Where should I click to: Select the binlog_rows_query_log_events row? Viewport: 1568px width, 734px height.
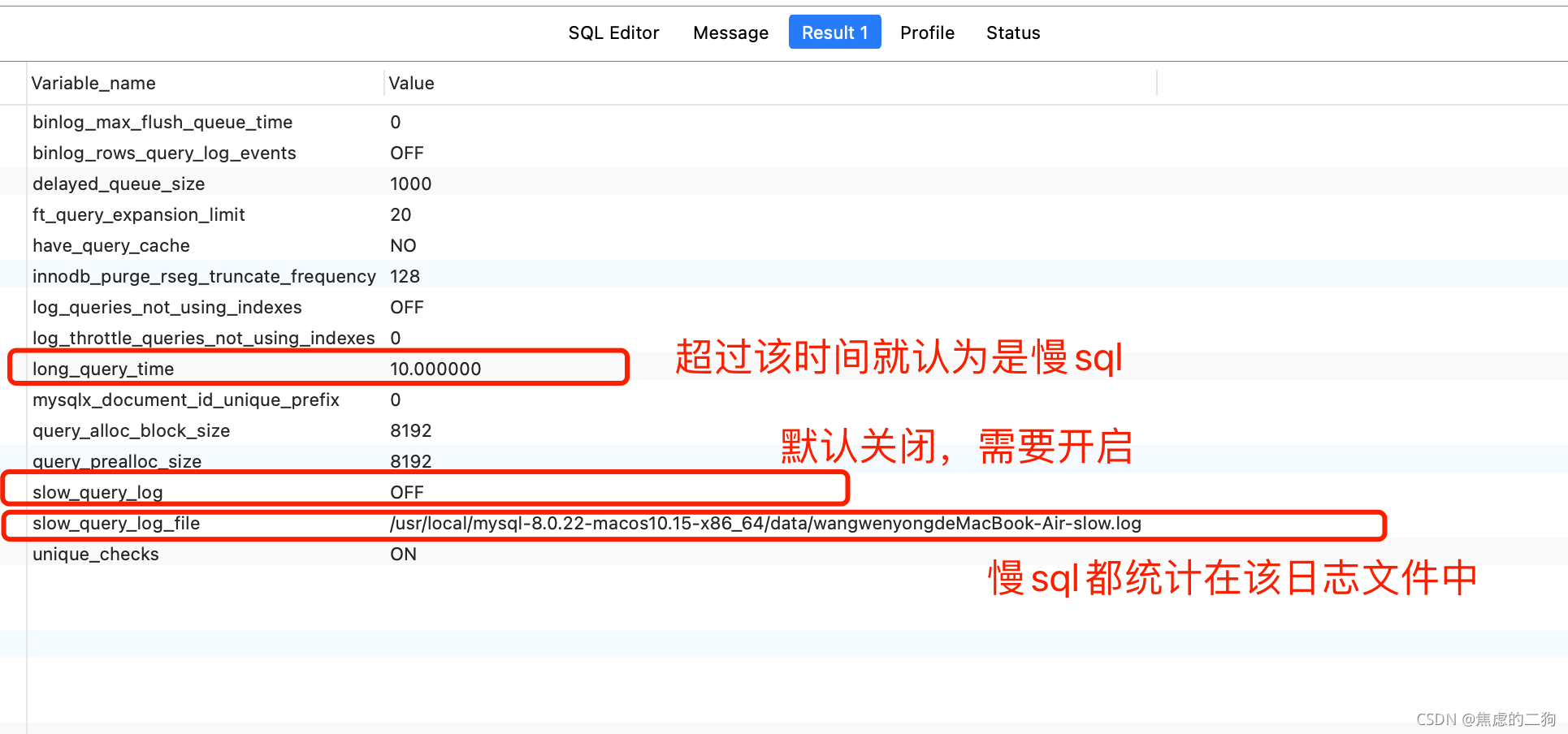click(x=164, y=153)
